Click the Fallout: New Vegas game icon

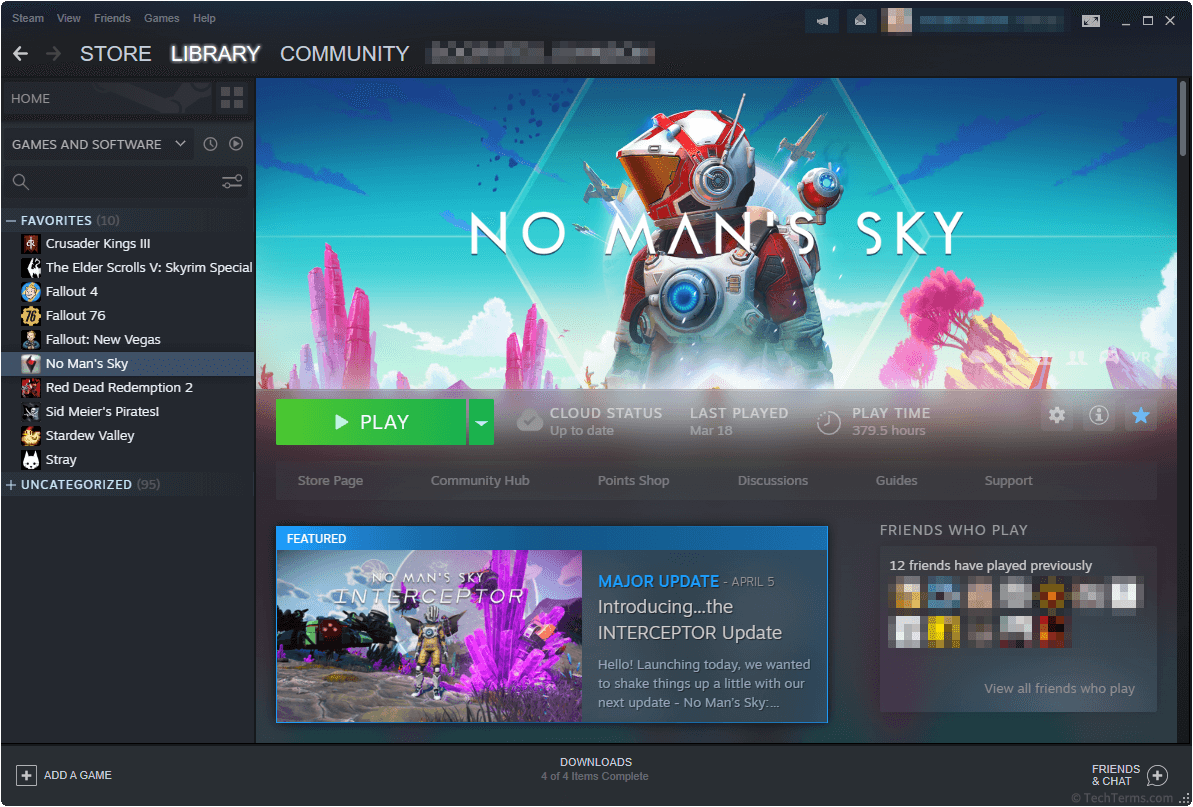31,339
